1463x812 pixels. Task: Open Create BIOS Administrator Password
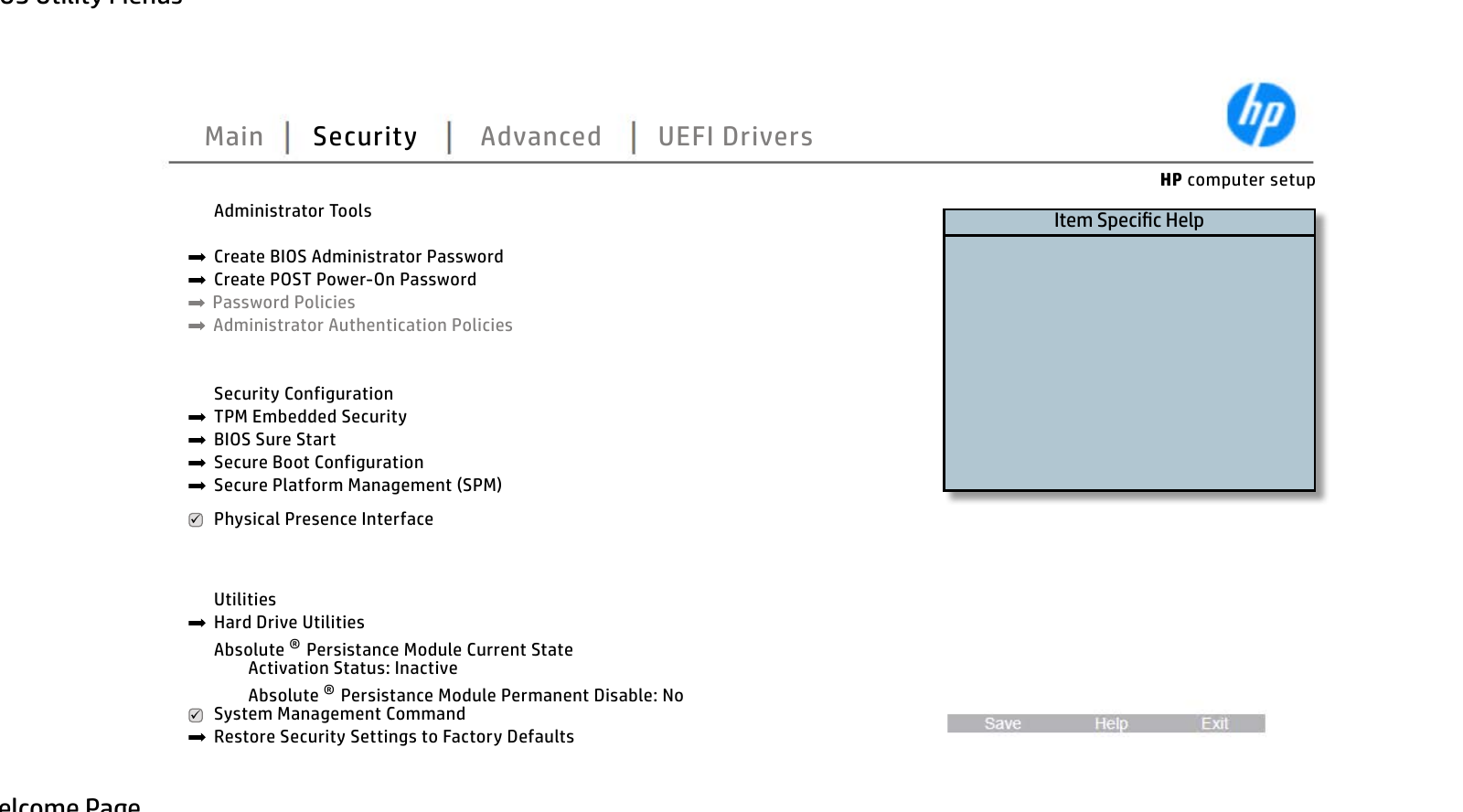click(x=358, y=257)
